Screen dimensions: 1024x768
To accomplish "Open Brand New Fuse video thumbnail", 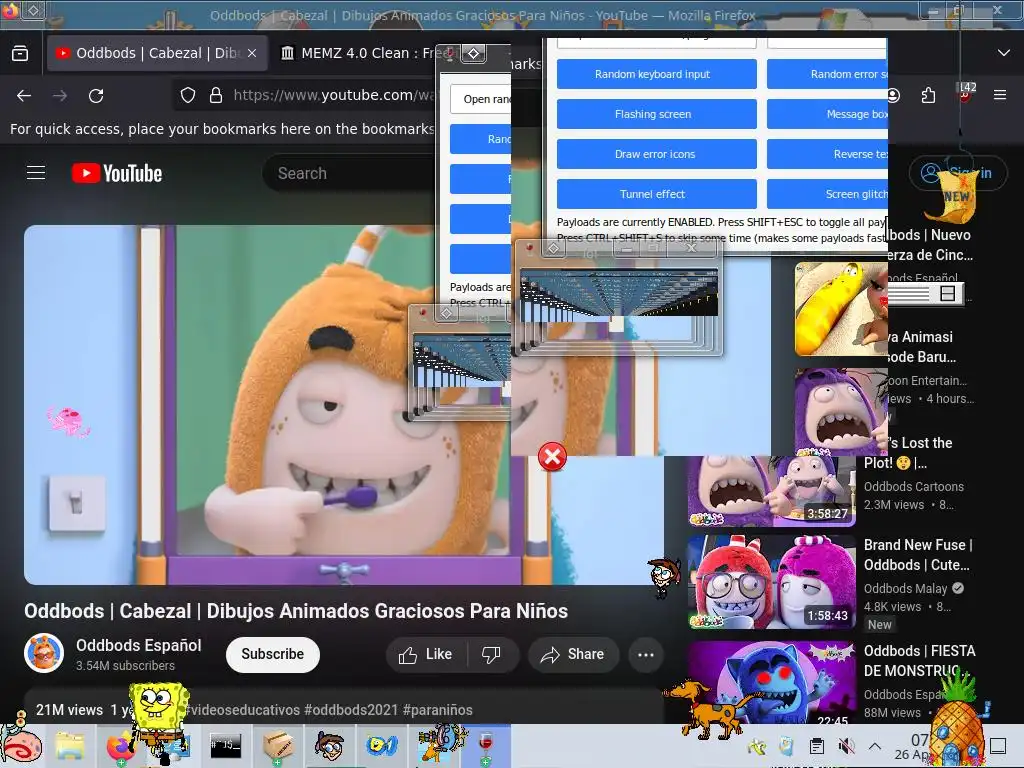I will click(x=771, y=581).
